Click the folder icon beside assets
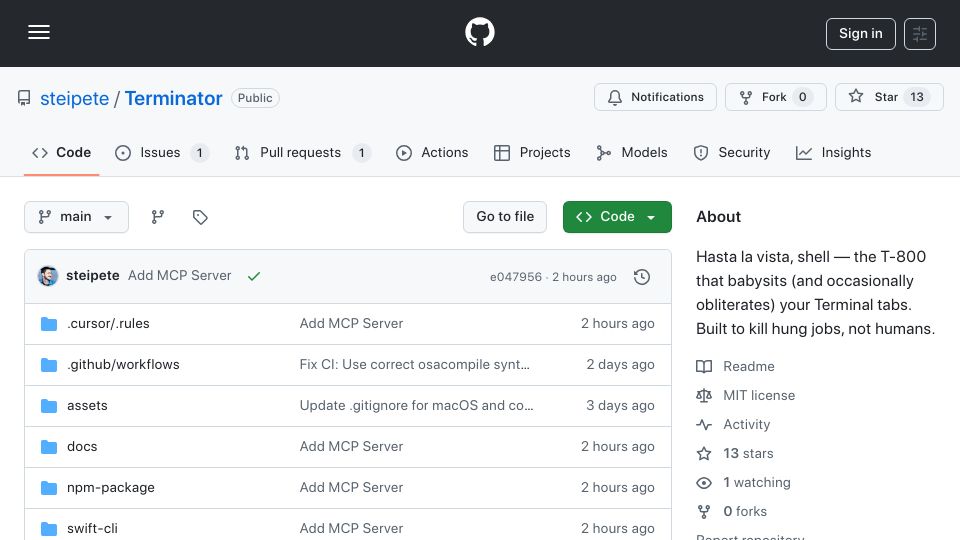The width and height of the screenshot is (960, 540). pyautogui.click(x=49, y=406)
